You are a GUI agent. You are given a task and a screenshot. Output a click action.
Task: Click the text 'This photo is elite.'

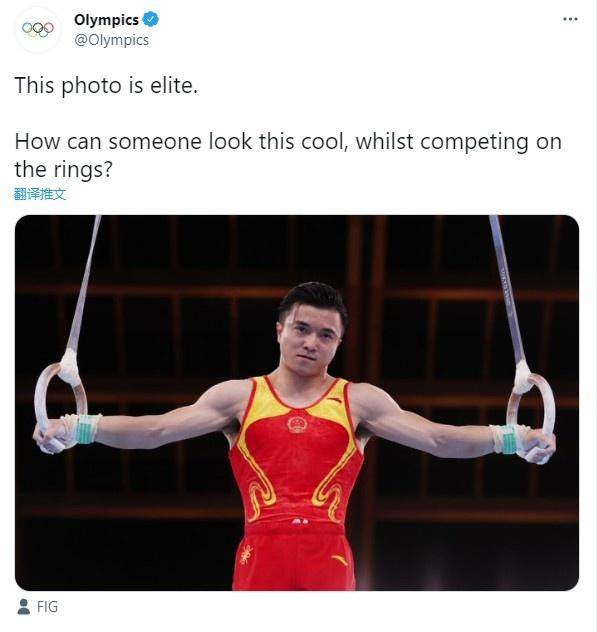click(106, 85)
